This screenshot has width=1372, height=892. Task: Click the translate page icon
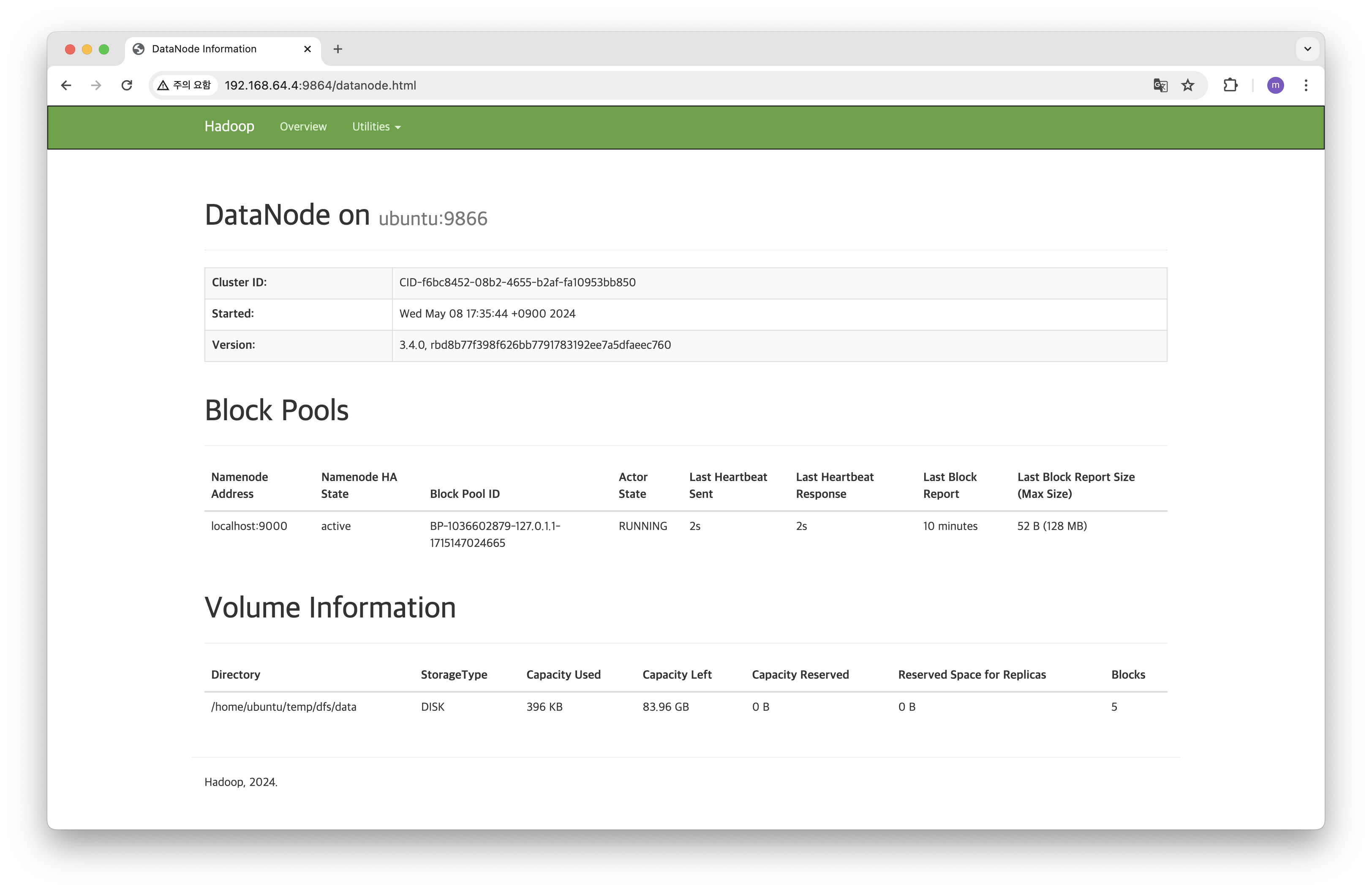coord(1160,85)
